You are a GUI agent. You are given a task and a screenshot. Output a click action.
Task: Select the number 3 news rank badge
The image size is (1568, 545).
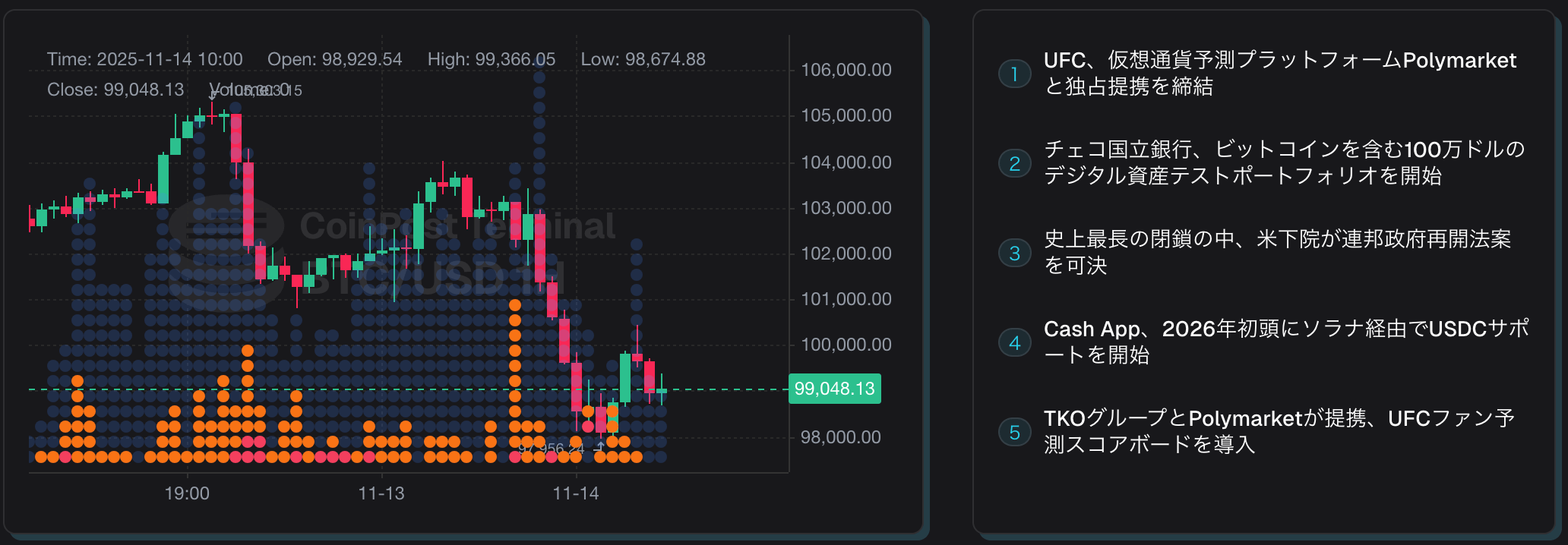[1014, 253]
